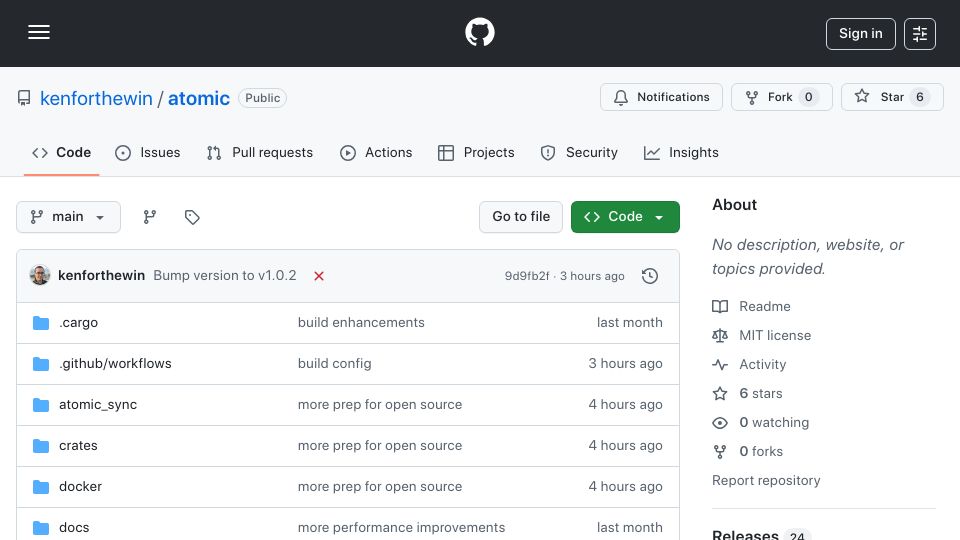This screenshot has height=540, width=960.
Task: Open the hamburger navigation menu
Action: (39, 32)
